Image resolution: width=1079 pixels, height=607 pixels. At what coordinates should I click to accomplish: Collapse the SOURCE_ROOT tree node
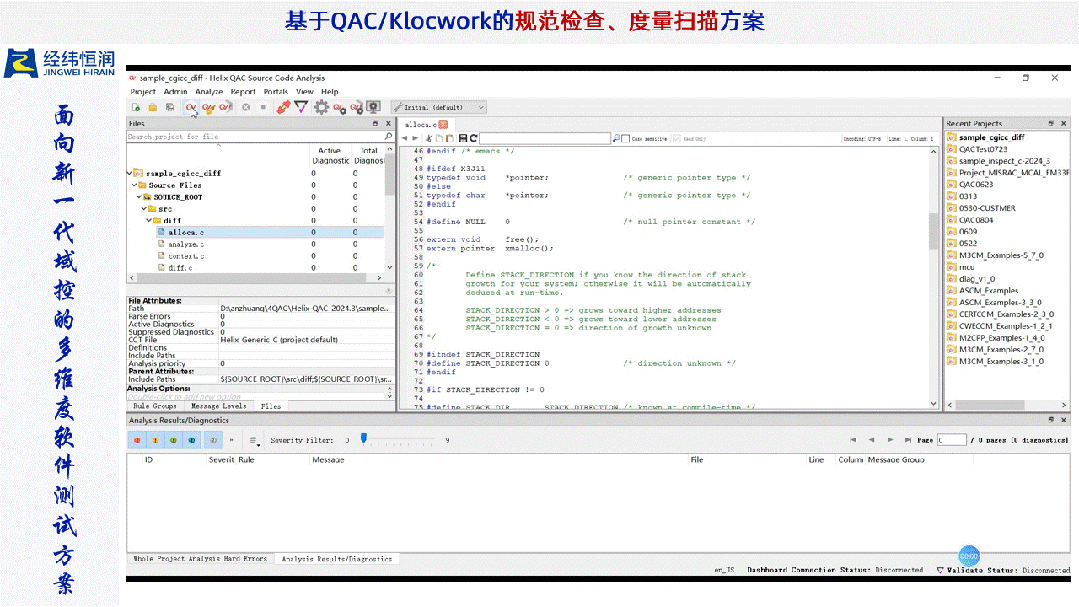point(139,197)
